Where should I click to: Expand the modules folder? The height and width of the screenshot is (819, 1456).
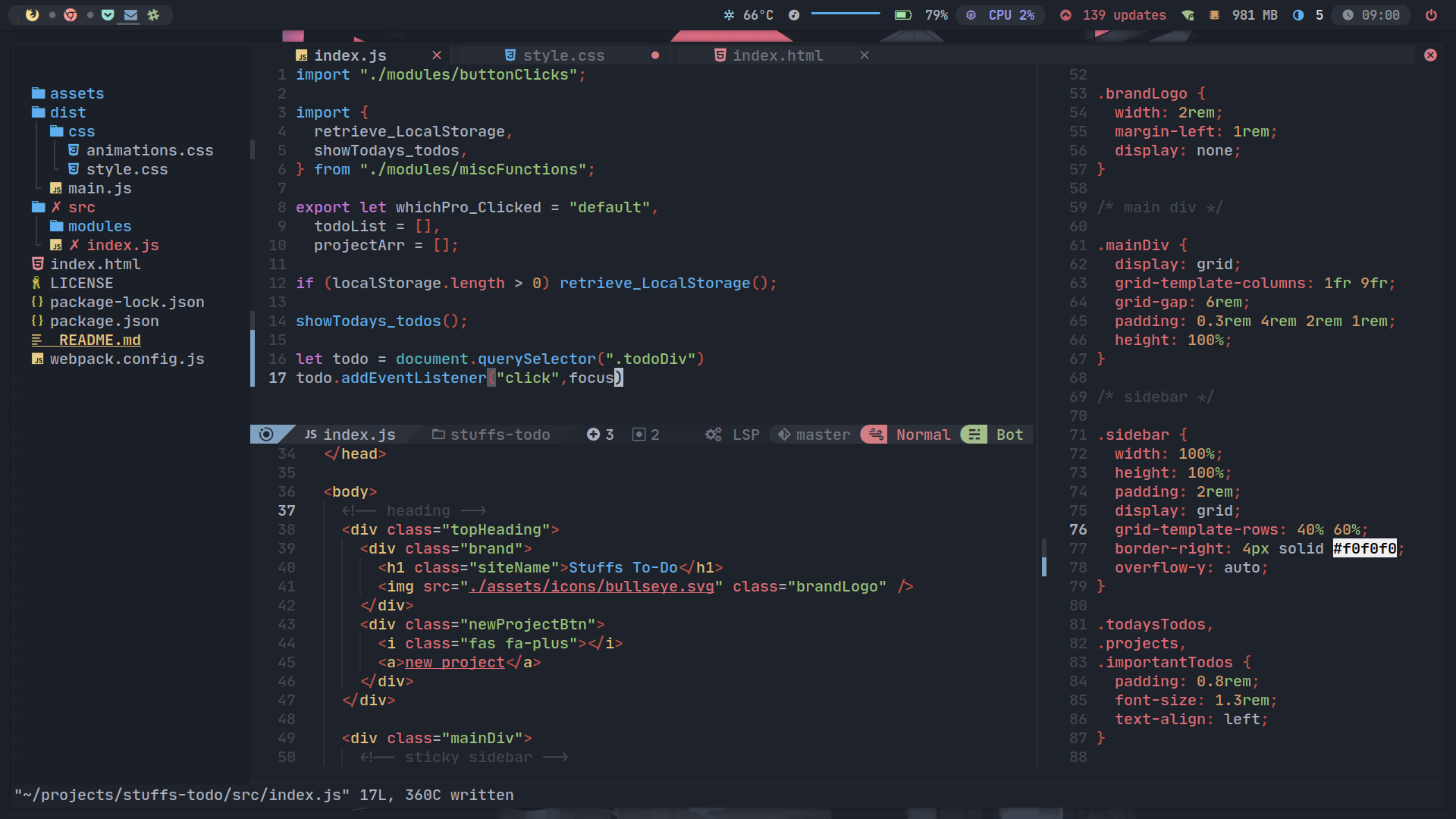coord(99,226)
